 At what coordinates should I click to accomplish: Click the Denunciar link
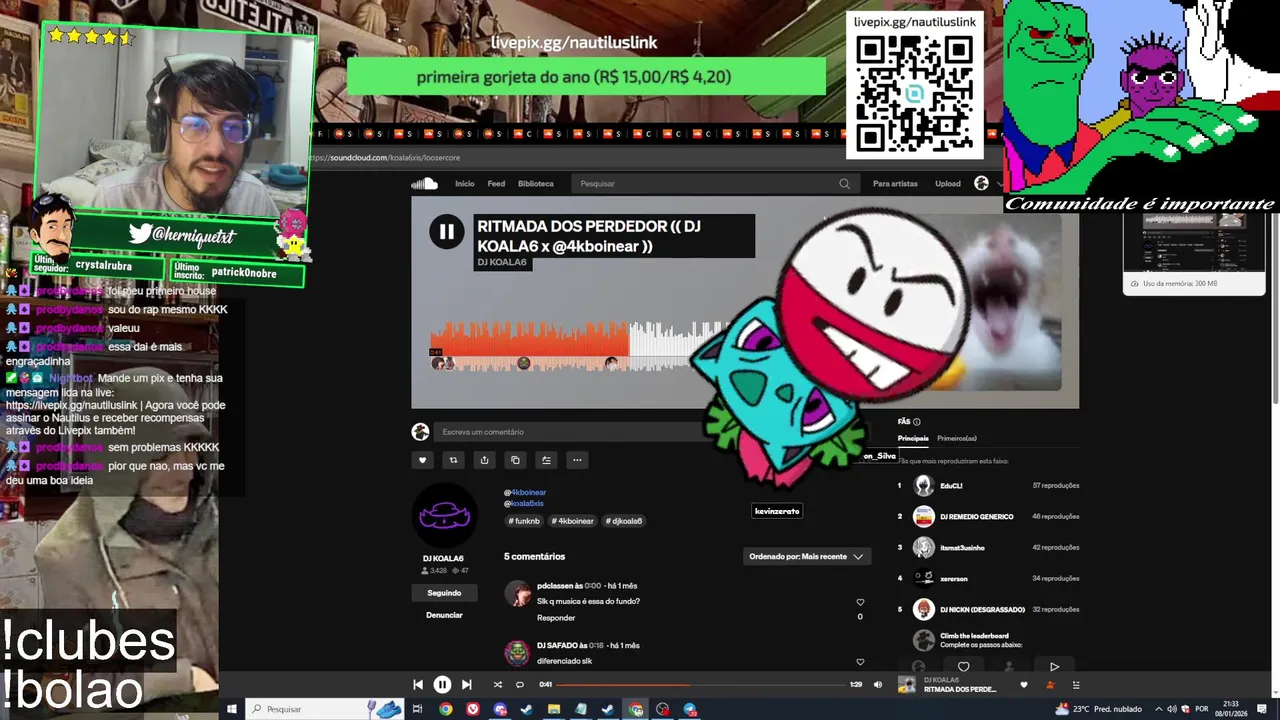point(444,615)
